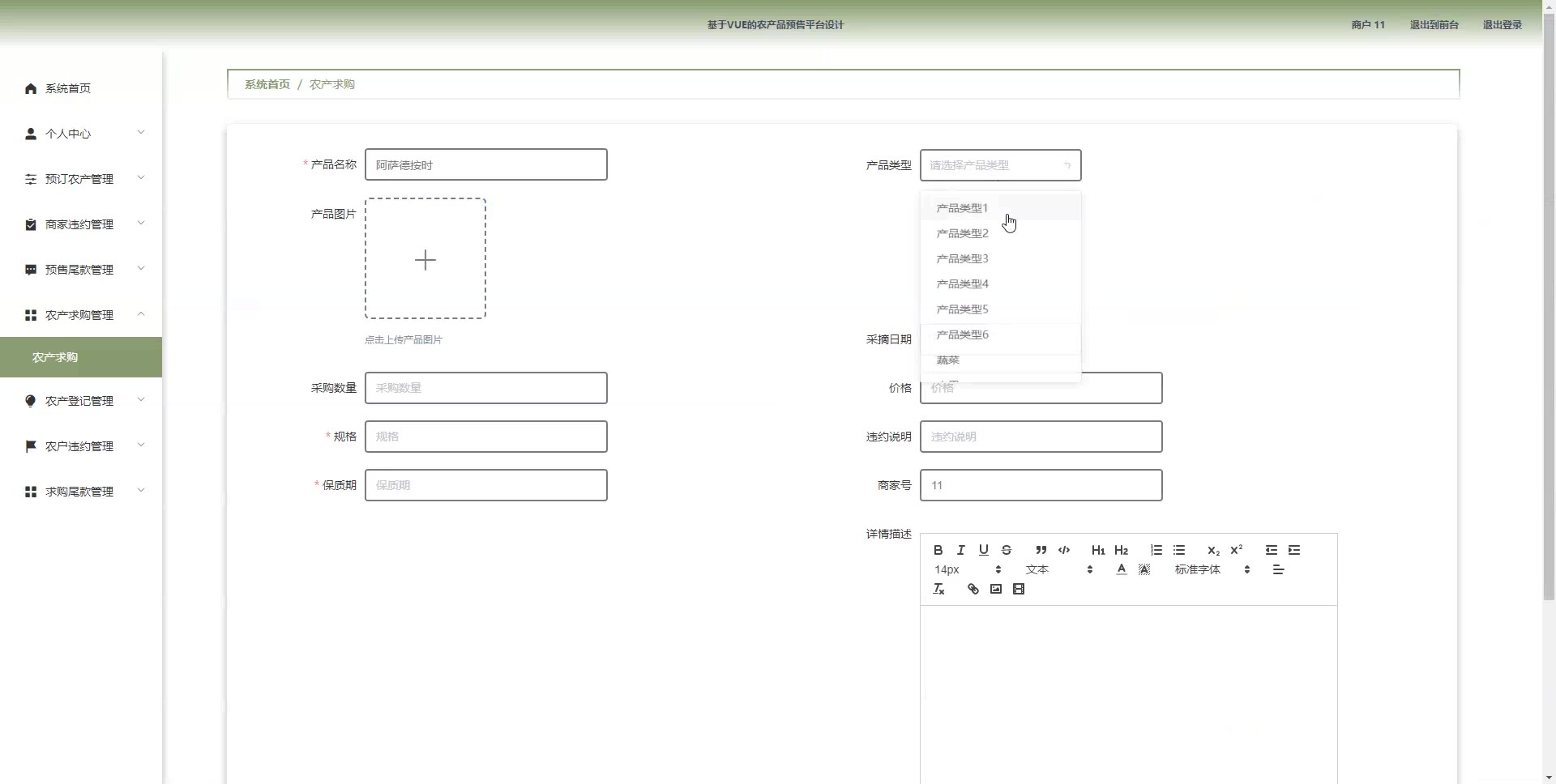Screen dimensions: 1556x784
Task: Apply Heading 1 style
Action: coord(1098,550)
